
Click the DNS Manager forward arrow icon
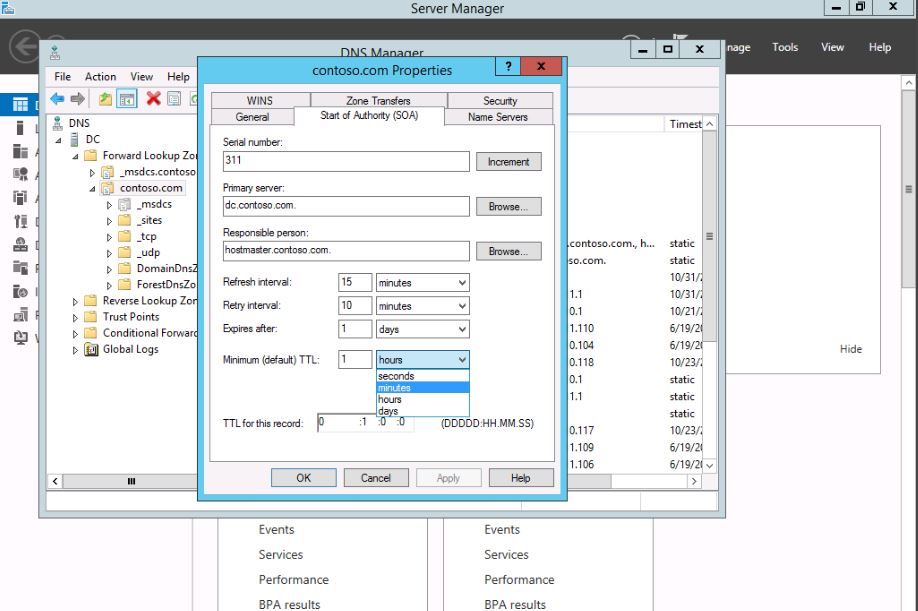coord(77,98)
